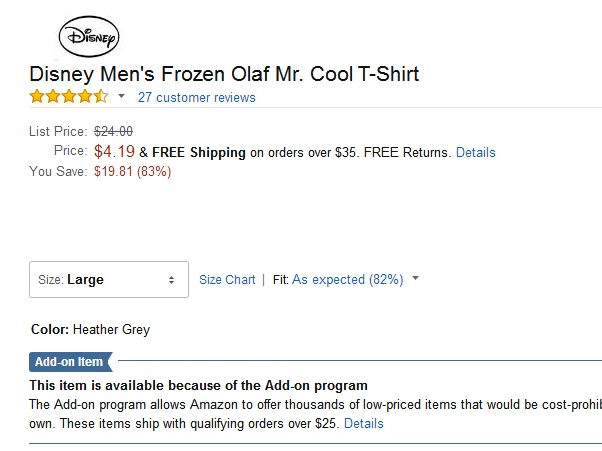Open the Size Chart link

tap(227, 279)
